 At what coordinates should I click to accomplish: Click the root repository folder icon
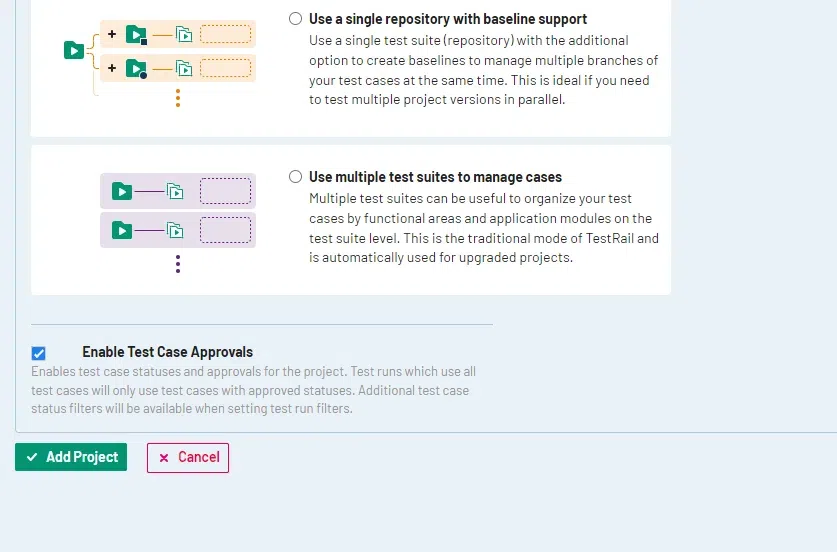[x=73, y=50]
